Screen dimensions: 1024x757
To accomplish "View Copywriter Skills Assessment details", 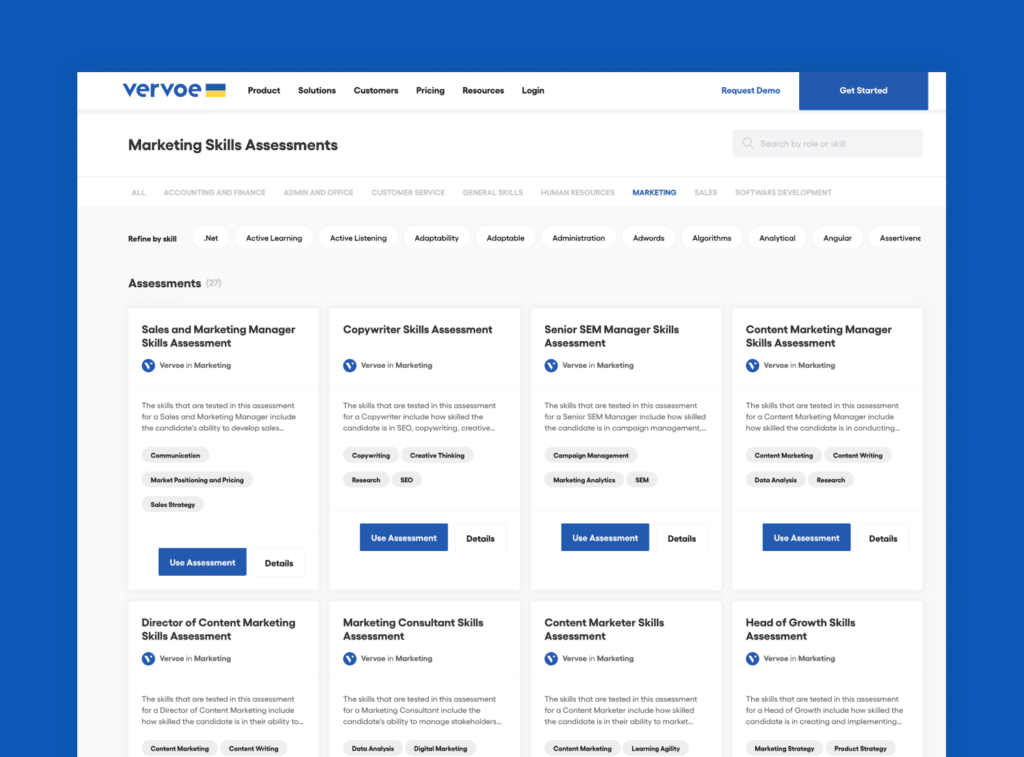I will tap(480, 538).
